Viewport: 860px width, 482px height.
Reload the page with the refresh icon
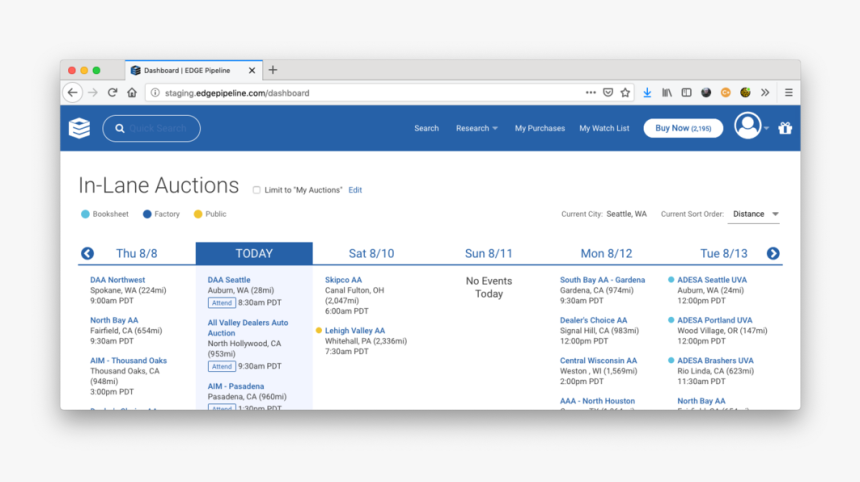click(112, 93)
